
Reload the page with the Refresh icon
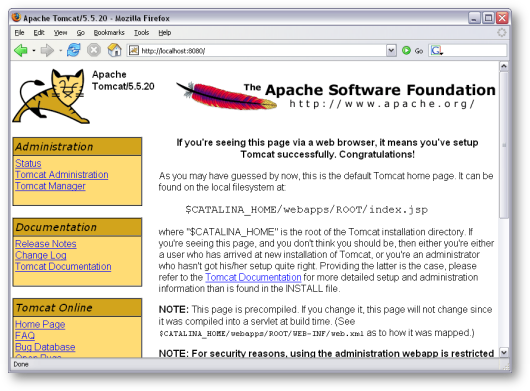pos(73,50)
